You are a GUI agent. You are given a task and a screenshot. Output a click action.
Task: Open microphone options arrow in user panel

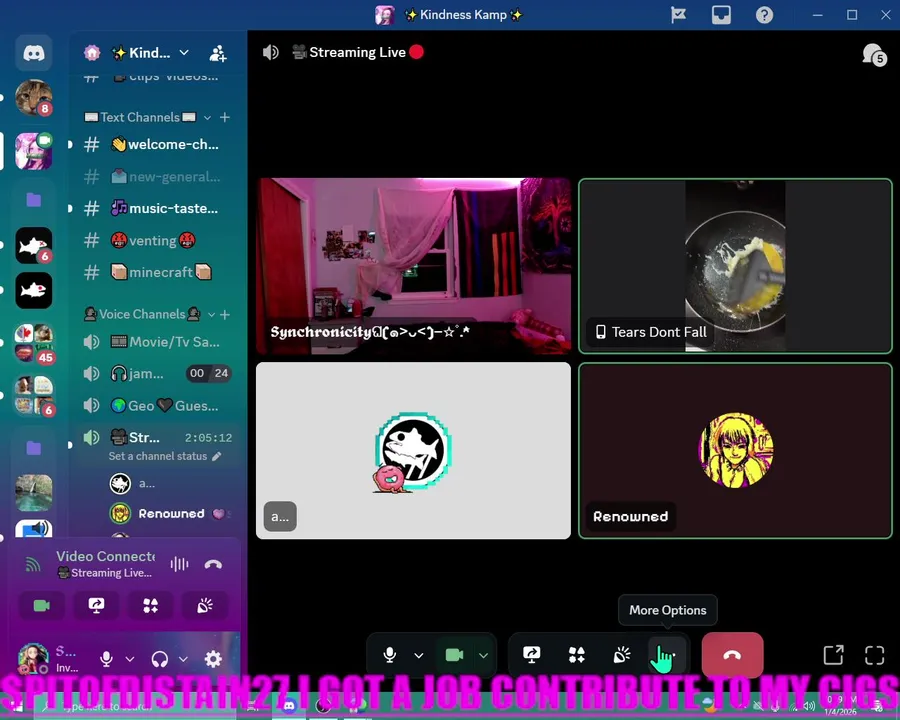coord(130,659)
